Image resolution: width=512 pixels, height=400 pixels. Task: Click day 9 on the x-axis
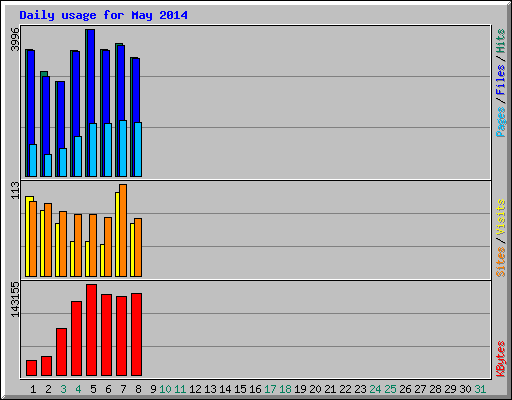pyautogui.click(x=153, y=389)
